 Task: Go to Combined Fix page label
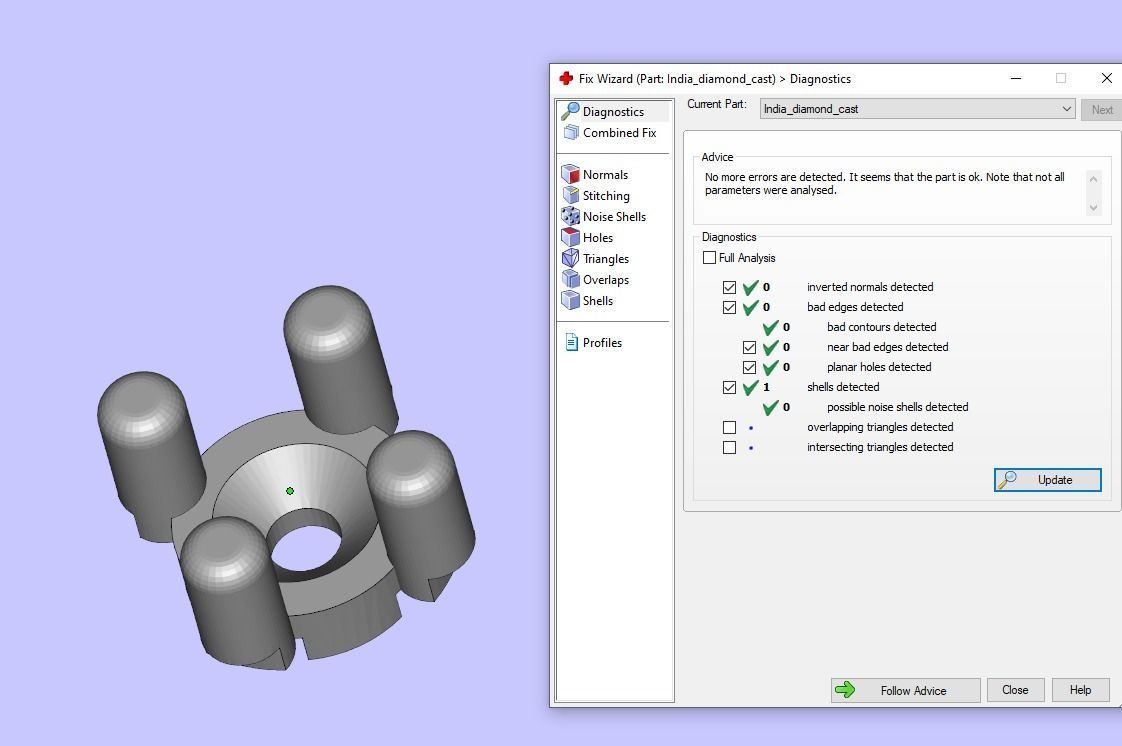tap(619, 132)
